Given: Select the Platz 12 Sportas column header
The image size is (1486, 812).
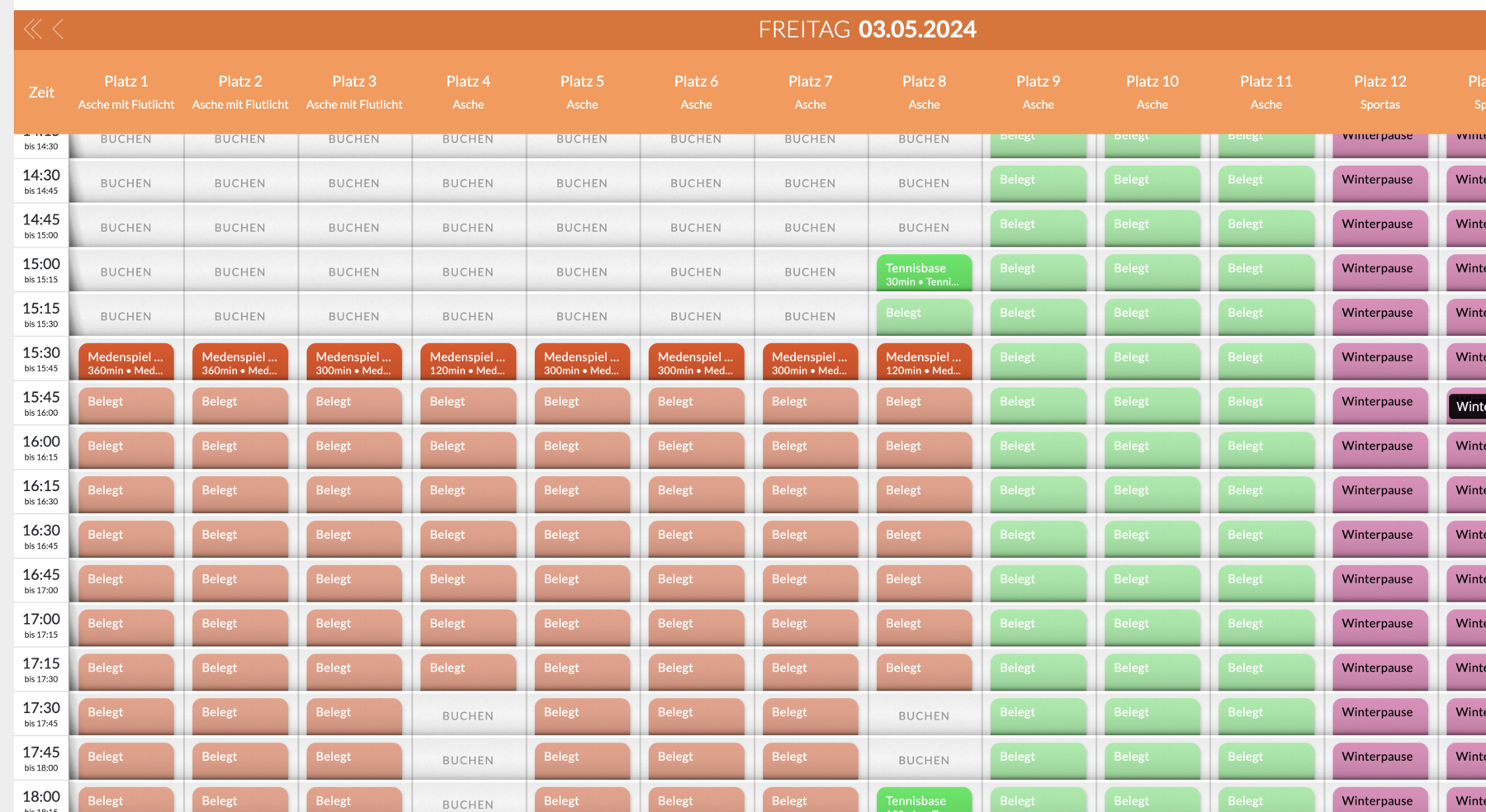Looking at the screenshot, I should (1380, 92).
